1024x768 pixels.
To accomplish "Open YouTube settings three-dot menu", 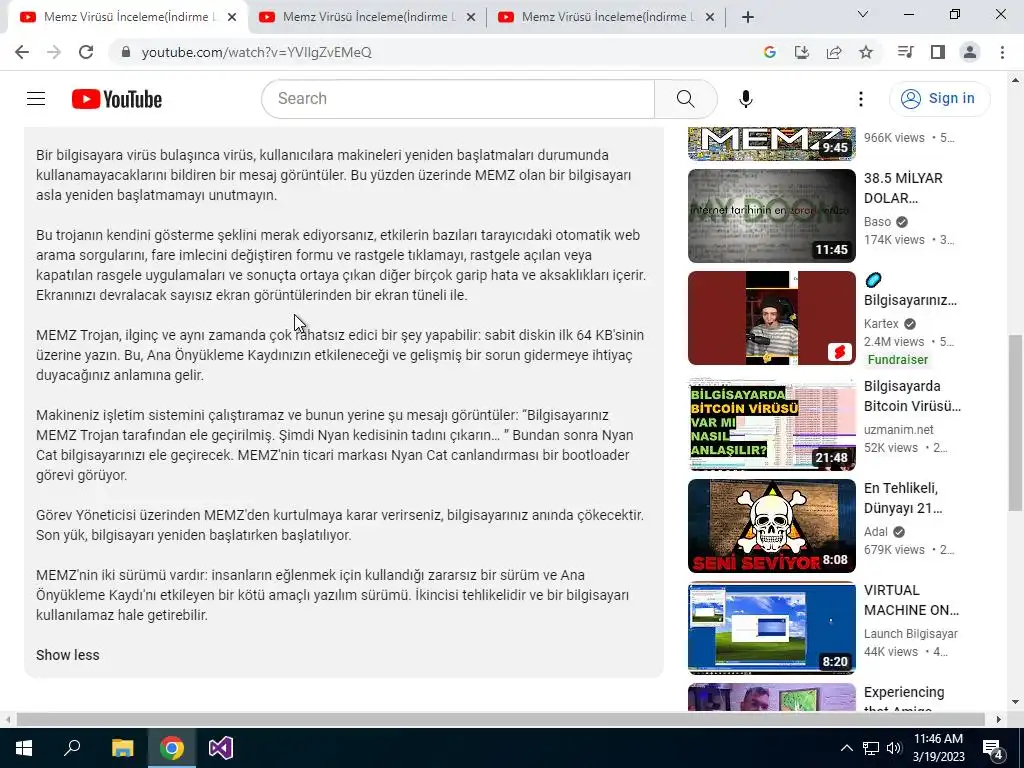I will (x=861, y=99).
